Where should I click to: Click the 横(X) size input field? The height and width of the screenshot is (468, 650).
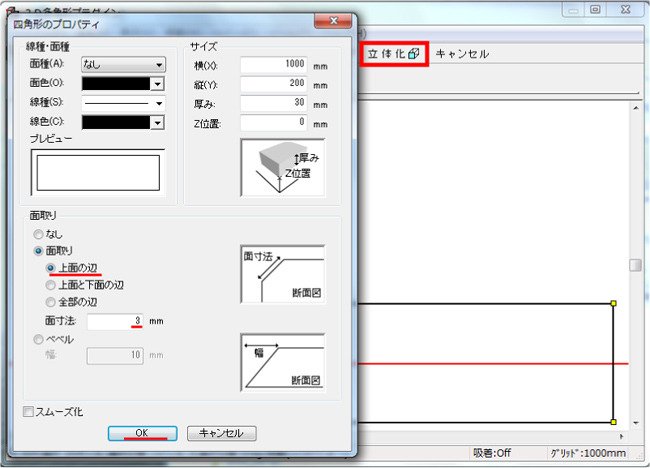(x=273, y=65)
